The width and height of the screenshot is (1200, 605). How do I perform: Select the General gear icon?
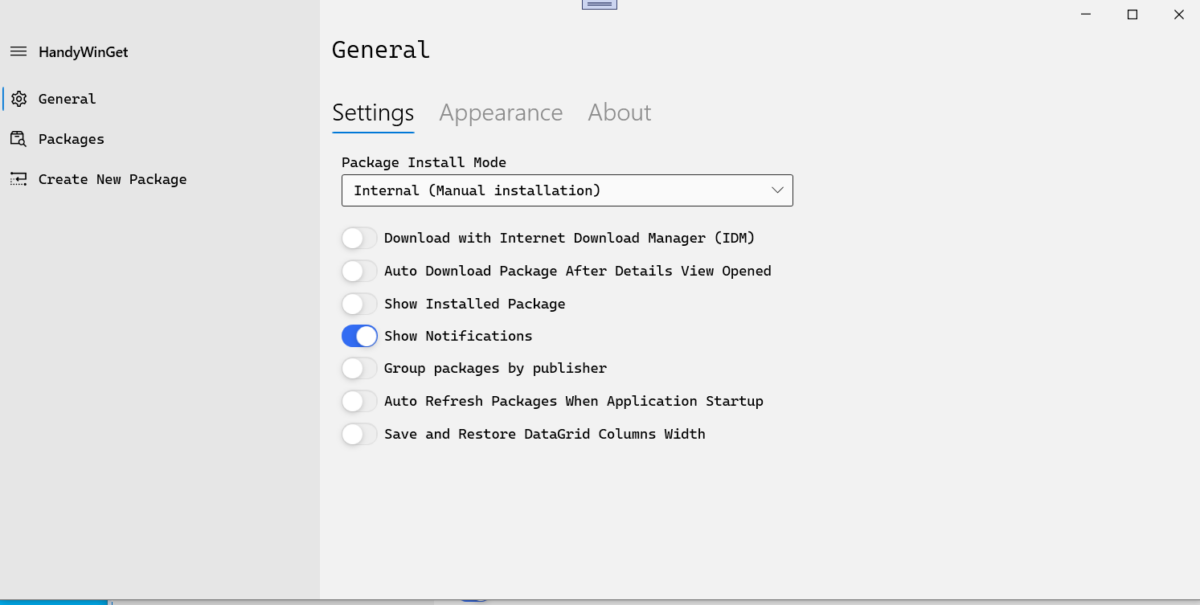pyautogui.click(x=18, y=99)
